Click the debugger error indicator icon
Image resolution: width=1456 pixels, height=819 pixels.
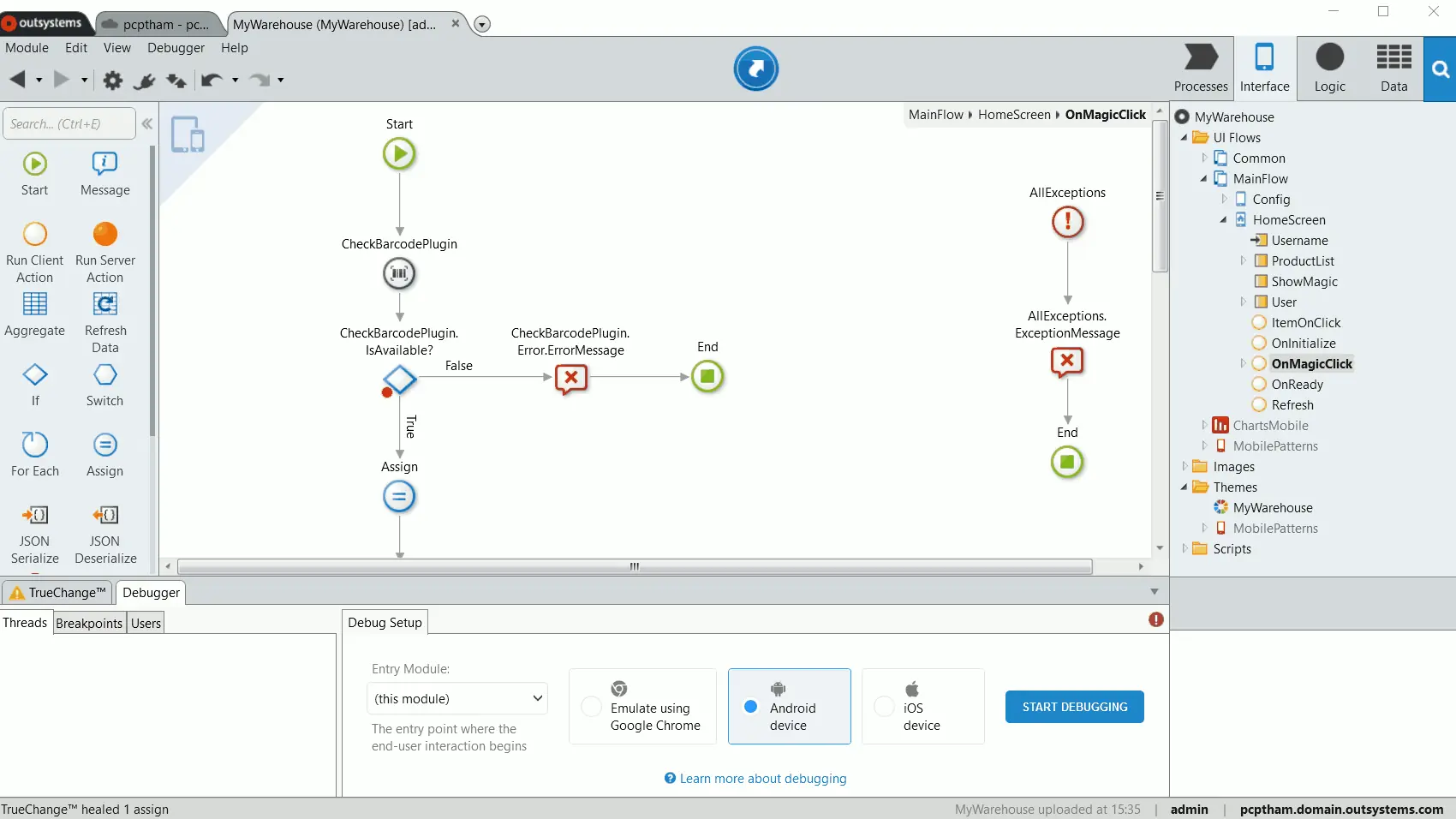[1155, 619]
